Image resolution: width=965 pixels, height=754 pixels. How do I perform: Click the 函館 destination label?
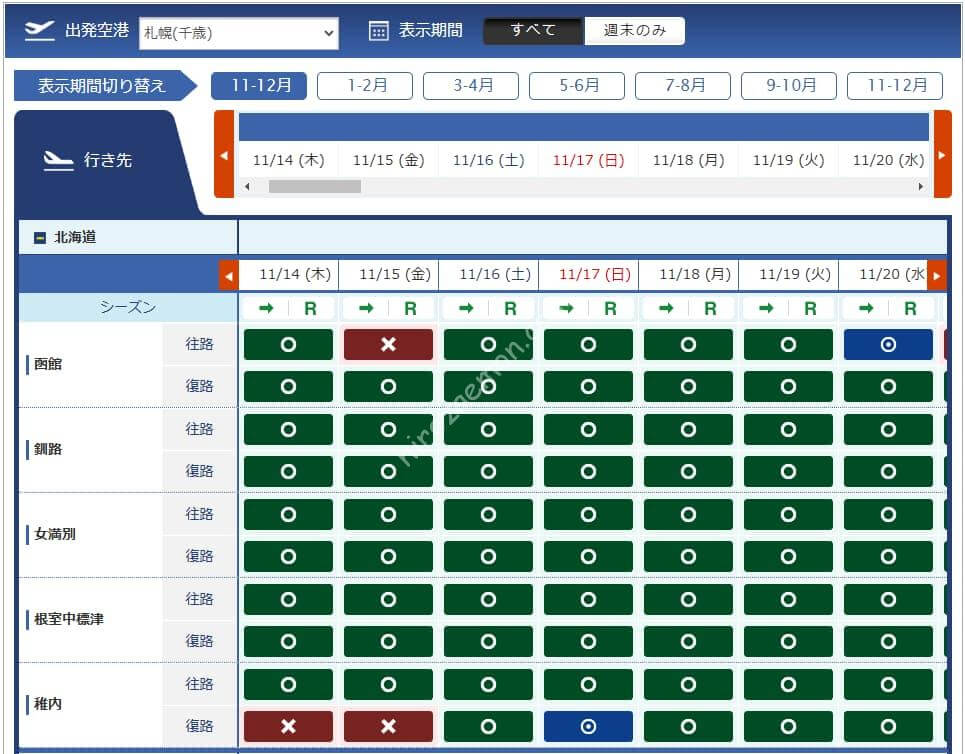(48, 364)
